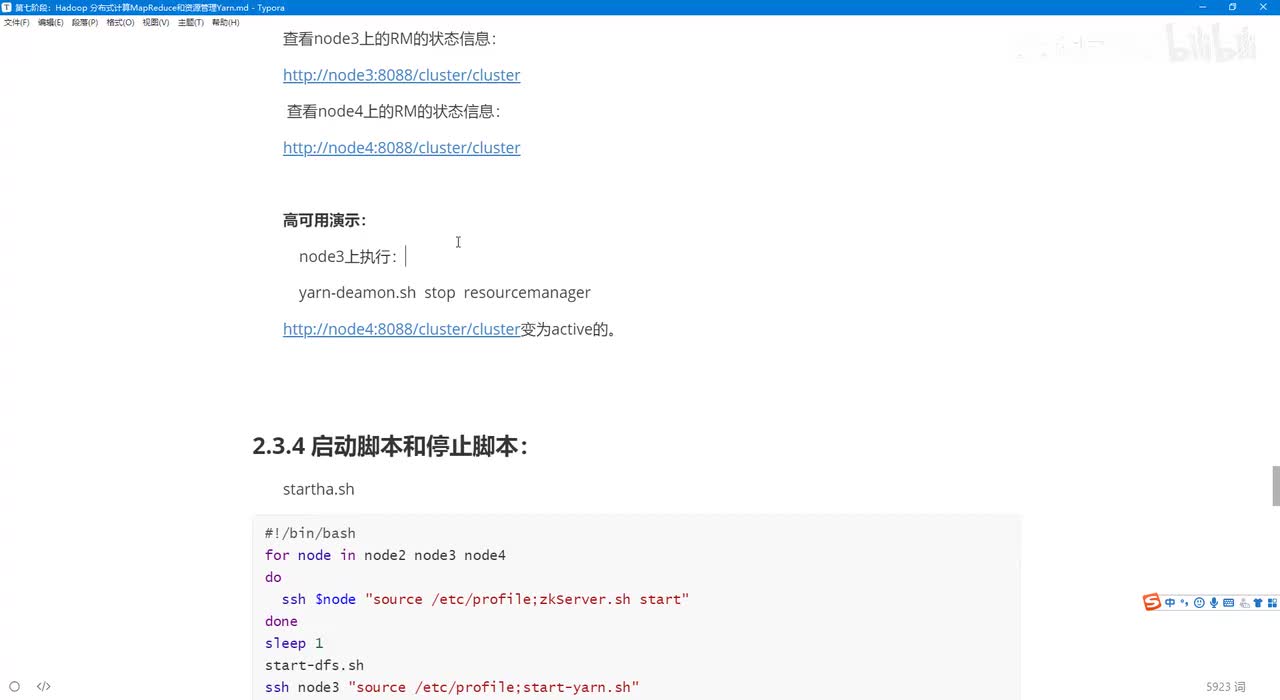The width and height of the screenshot is (1280, 700).
Task: Open the 段落(P) menu
Action: 85,22
